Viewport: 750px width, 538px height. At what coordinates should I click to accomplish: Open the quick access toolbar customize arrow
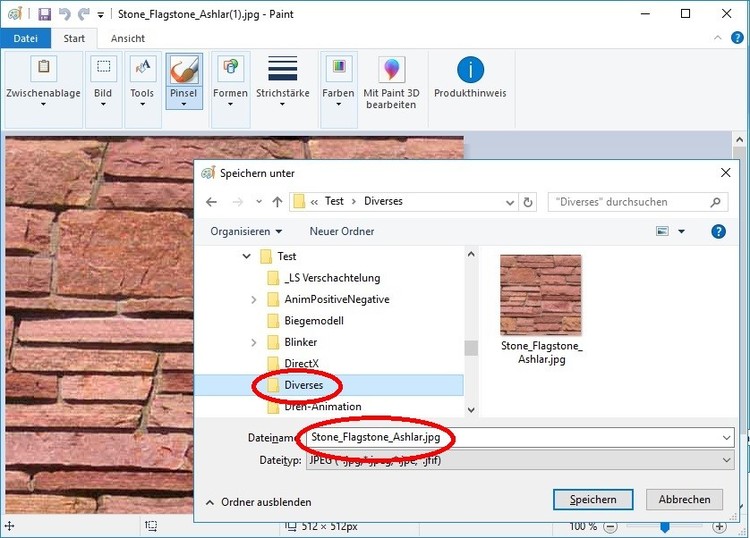pos(100,15)
